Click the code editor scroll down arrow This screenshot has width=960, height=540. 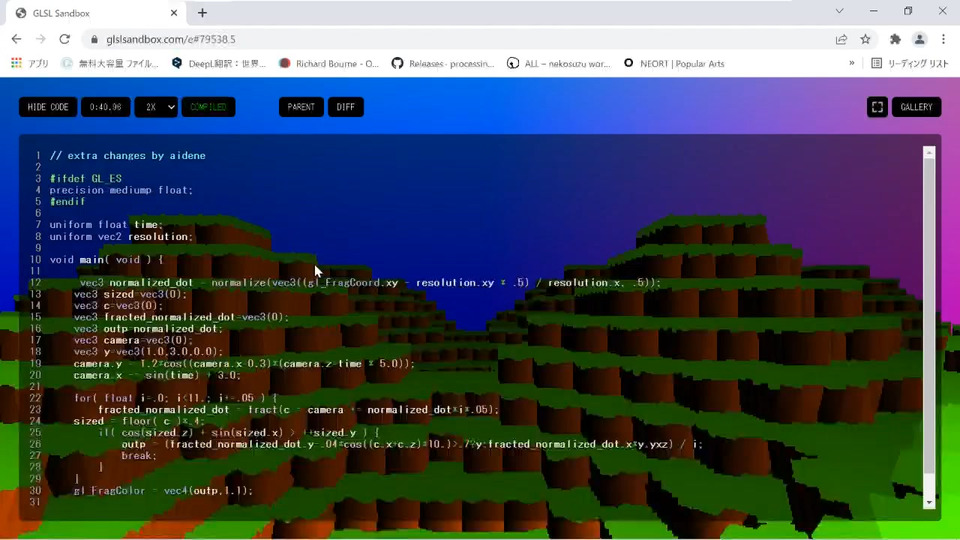(x=929, y=502)
